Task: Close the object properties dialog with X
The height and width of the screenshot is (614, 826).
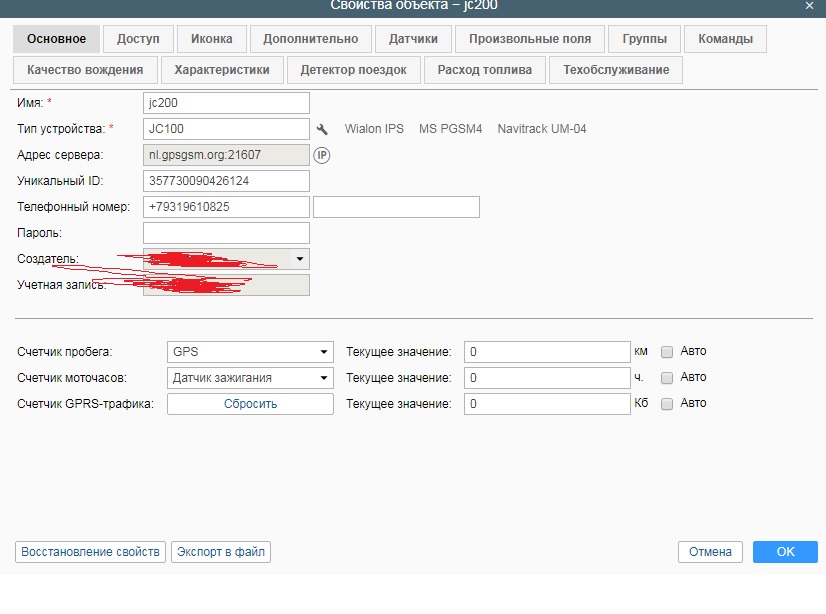Action: [x=809, y=6]
